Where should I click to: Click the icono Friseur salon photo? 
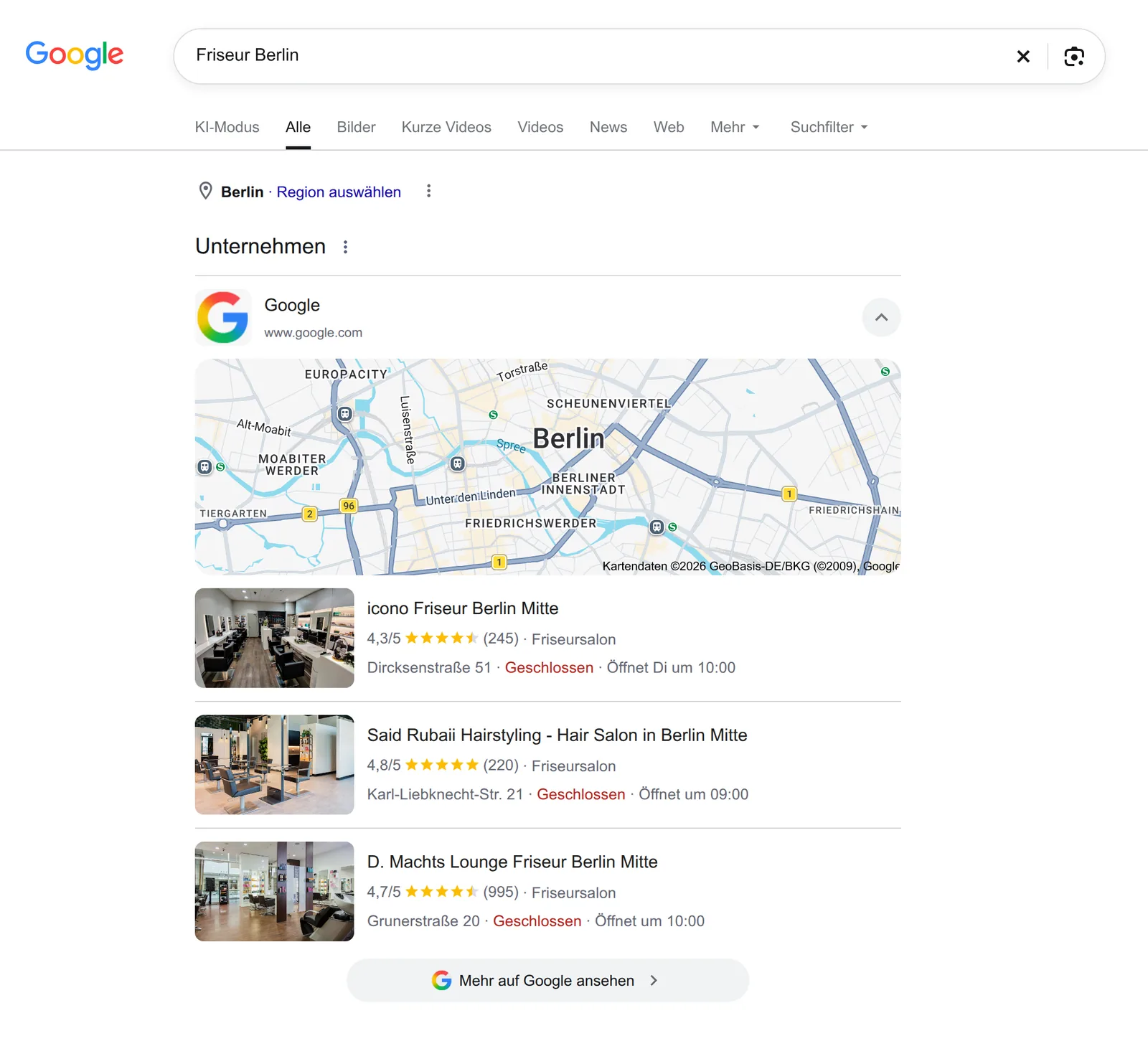(x=274, y=638)
